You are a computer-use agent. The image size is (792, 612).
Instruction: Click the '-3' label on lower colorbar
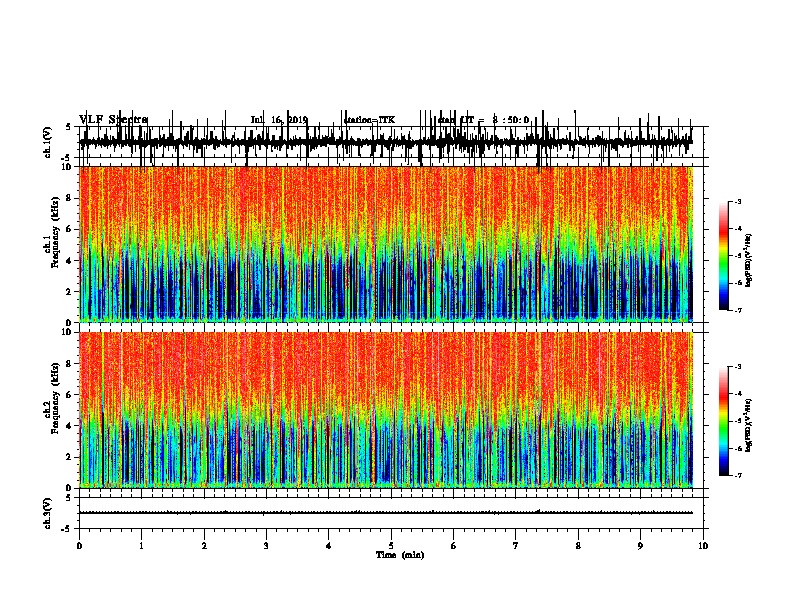point(737,367)
